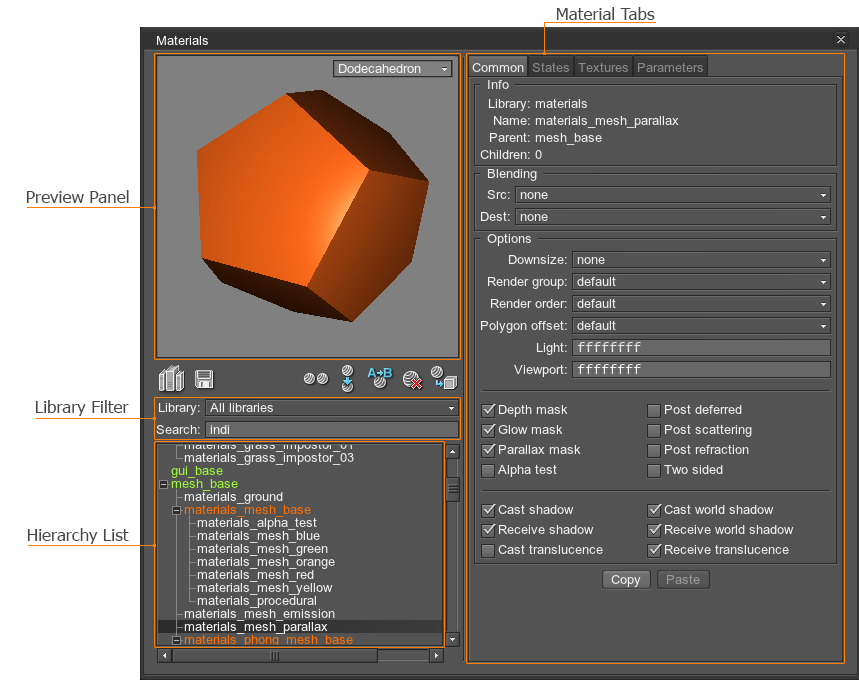The image size is (859, 680).
Task: Toggle the Receive translucence checkbox
Action: (654, 550)
